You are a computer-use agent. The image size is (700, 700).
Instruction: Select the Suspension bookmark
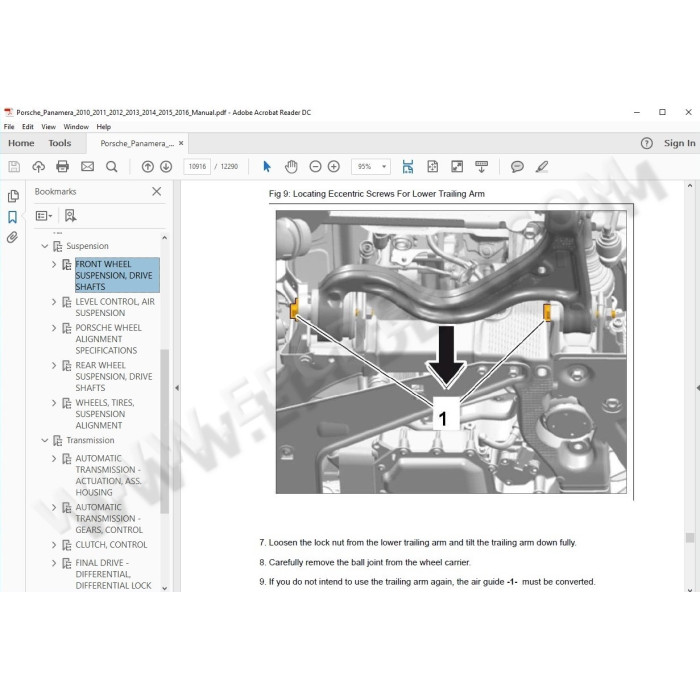pos(87,246)
